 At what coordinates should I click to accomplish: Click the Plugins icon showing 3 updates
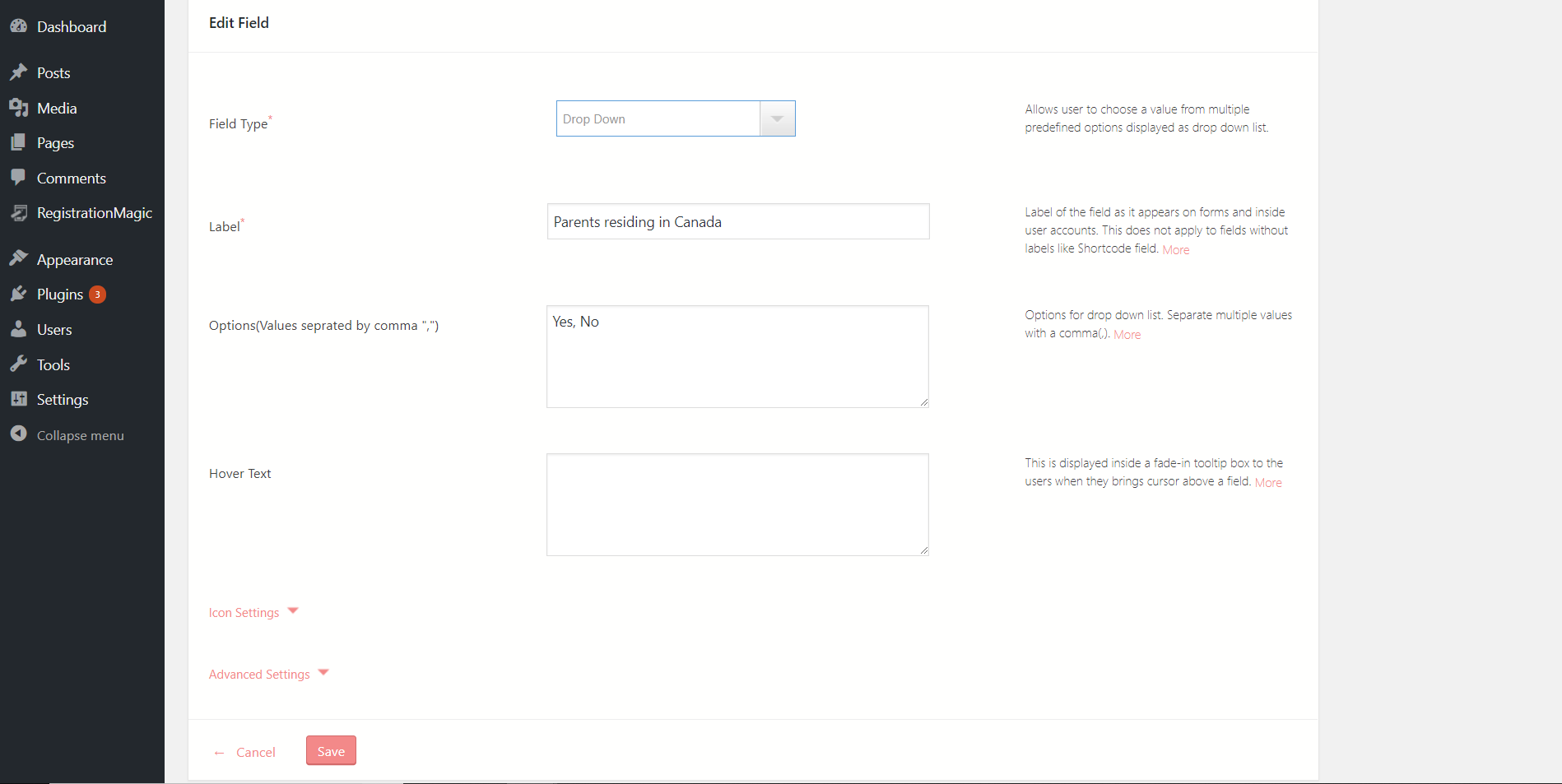point(20,294)
